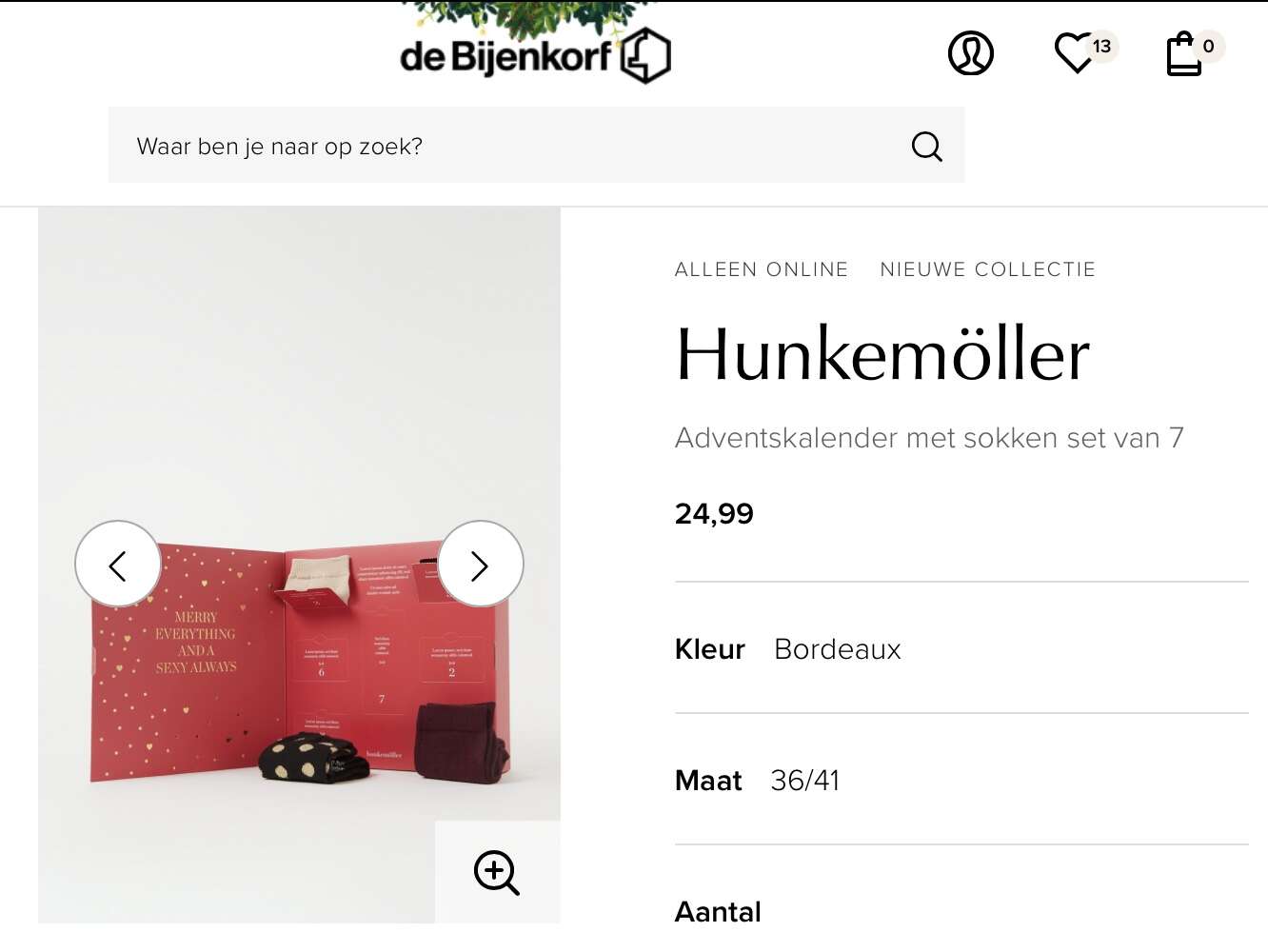Viewport: 1268px width, 952px height.
Task: Show the previous product image
Action: [x=118, y=564]
